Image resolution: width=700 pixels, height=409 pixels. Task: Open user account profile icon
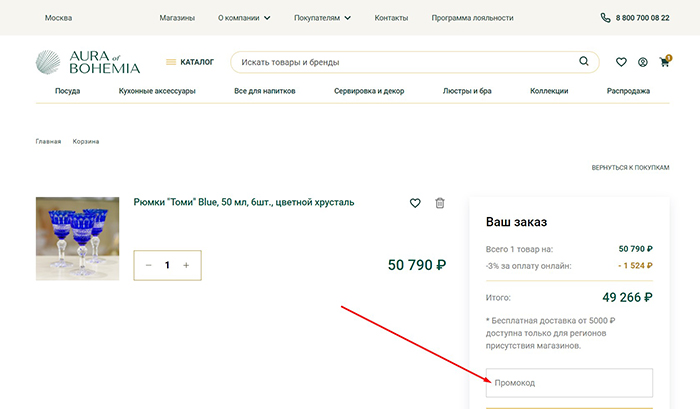pyautogui.click(x=642, y=62)
